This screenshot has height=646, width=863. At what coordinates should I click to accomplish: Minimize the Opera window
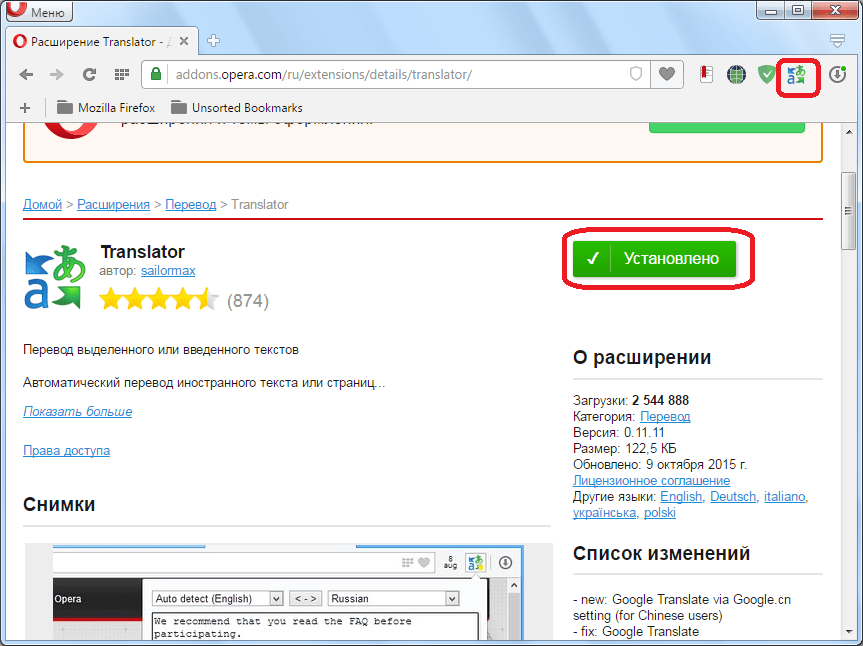click(x=771, y=10)
